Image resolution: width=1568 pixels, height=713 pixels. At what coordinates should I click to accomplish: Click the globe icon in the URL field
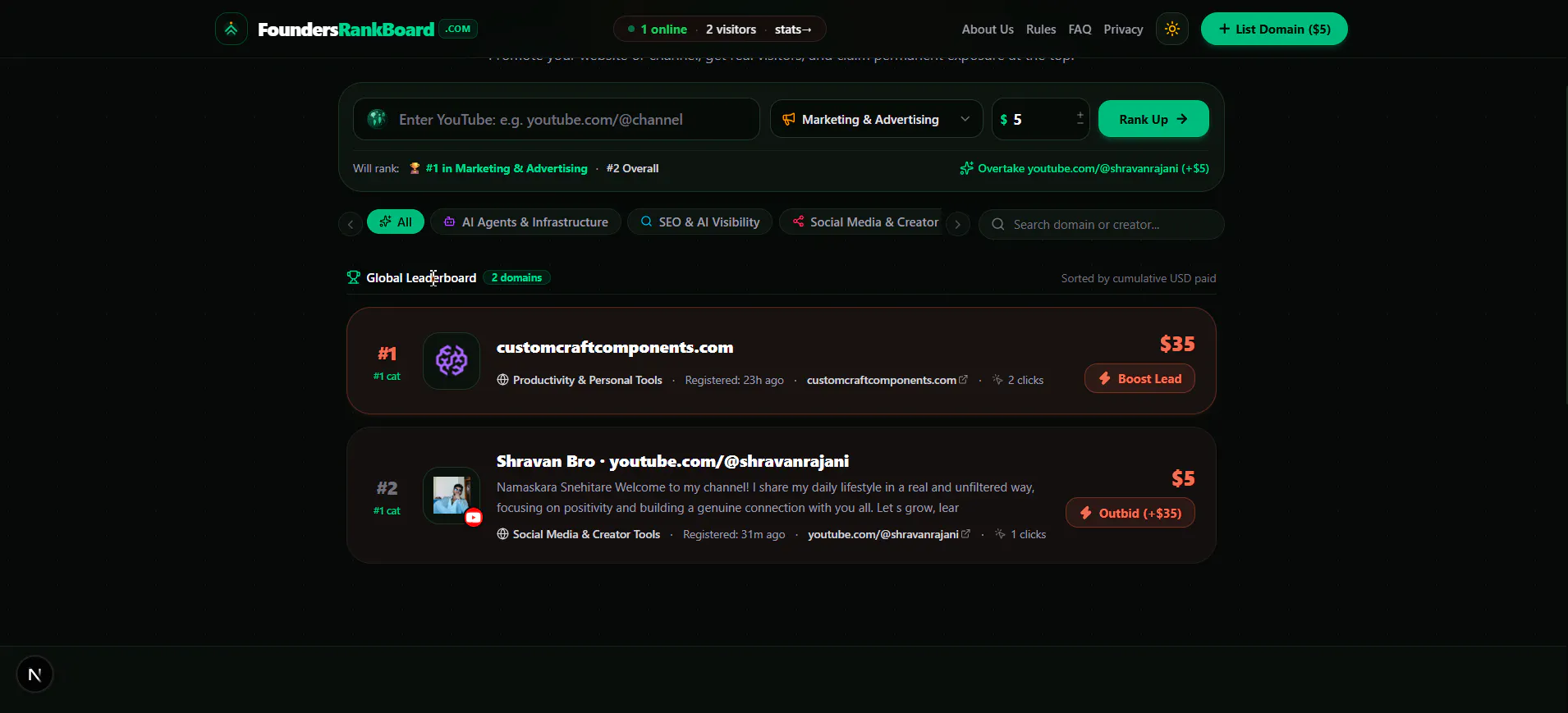click(x=377, y=119)
